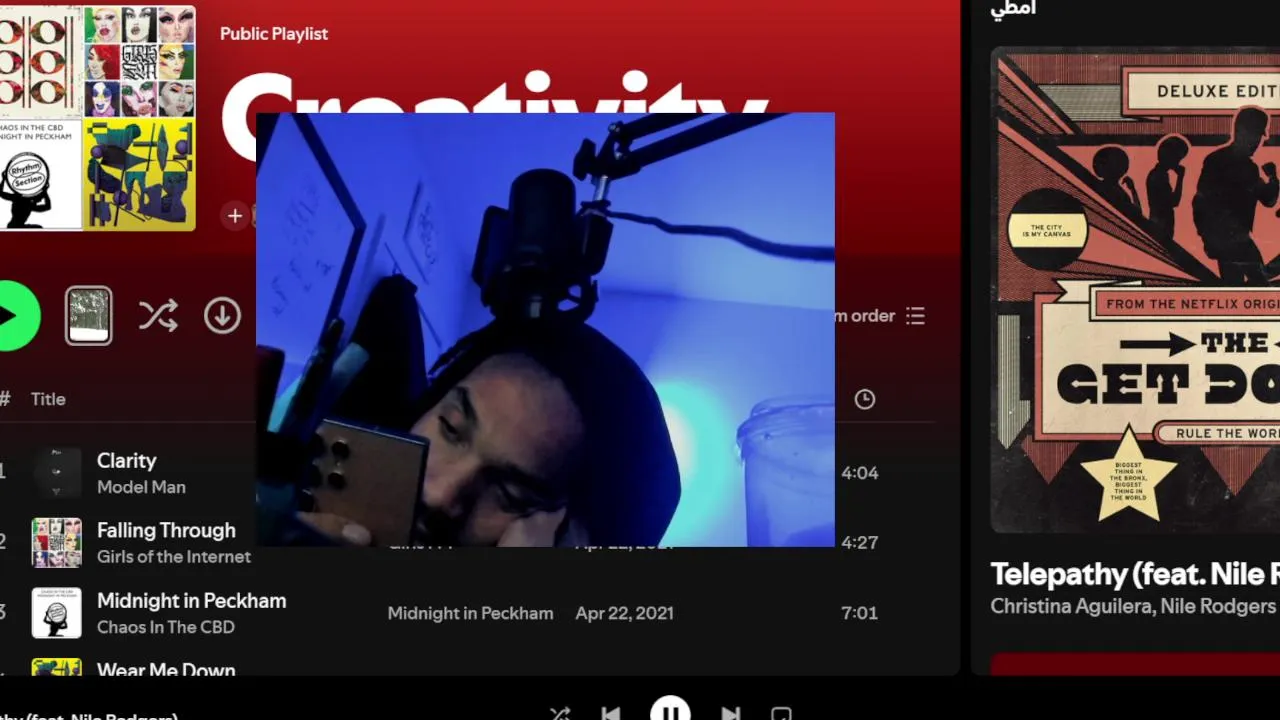Open the now playing title Telepathy
This screenshot has width=1280, height=720.
pos(1135,574)
